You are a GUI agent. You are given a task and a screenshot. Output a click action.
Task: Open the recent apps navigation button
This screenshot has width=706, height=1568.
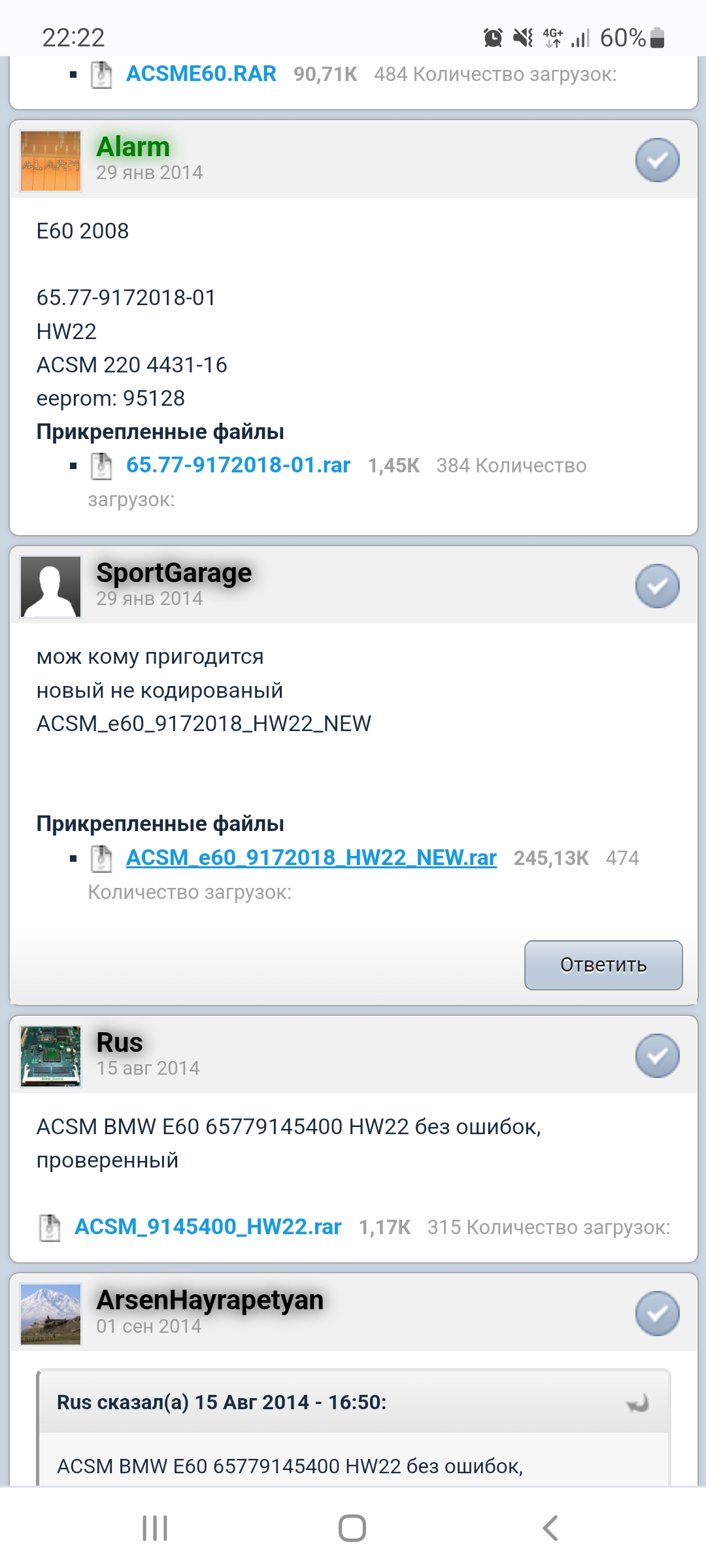tap(155, 1528)
